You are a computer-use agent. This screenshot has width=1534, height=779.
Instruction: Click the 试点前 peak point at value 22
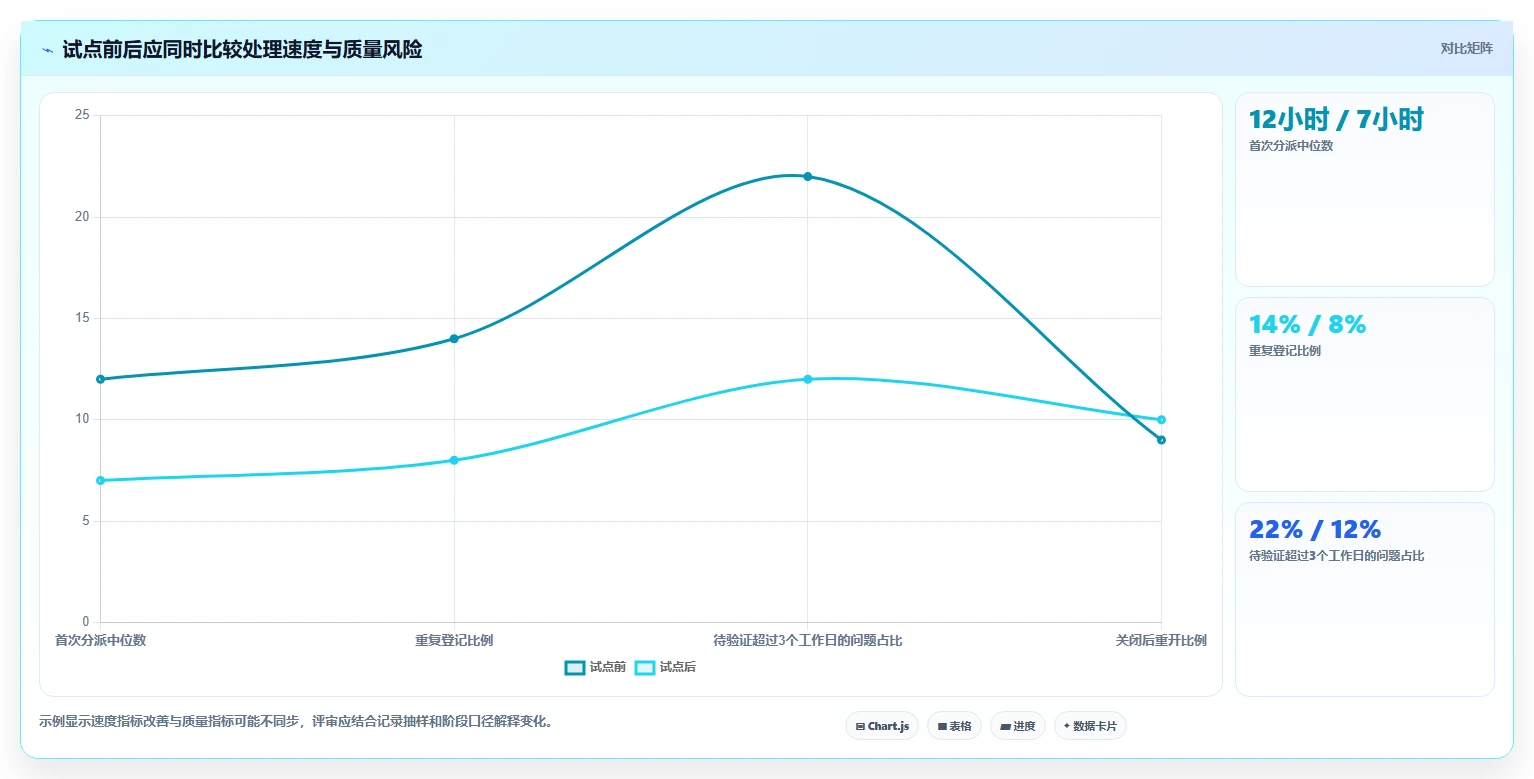pyautogui.click(x=808, y=176)
